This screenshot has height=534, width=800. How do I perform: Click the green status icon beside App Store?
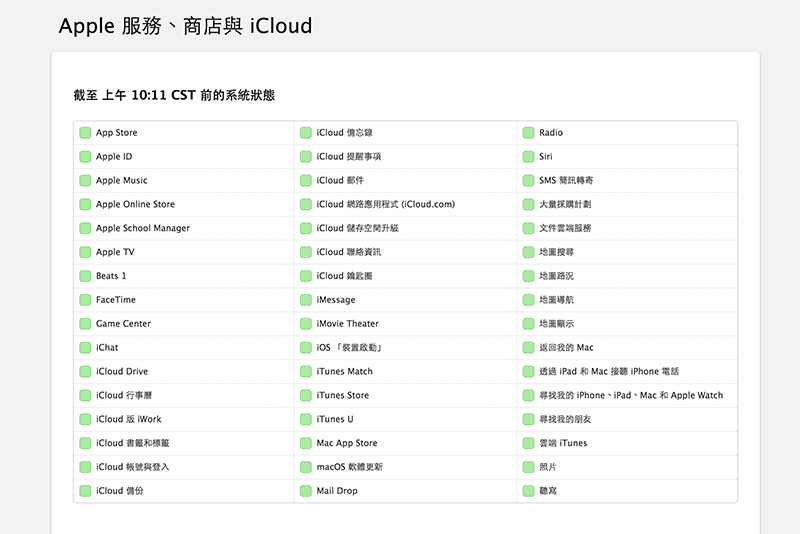(85, 133)
